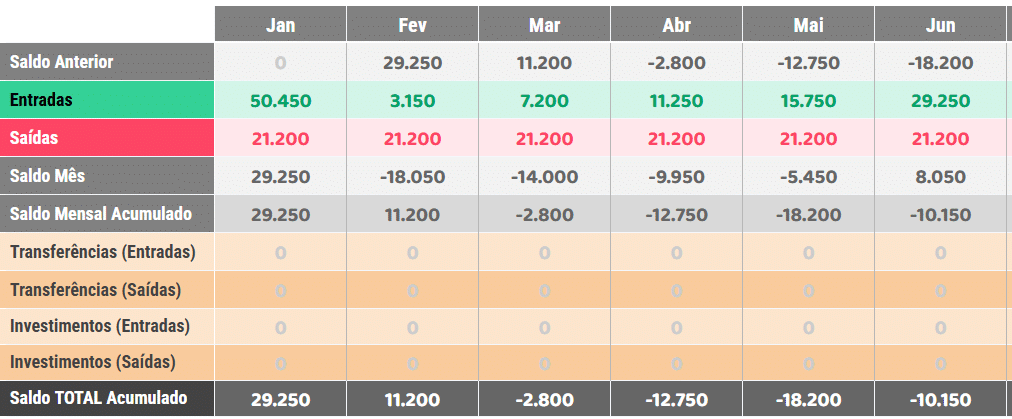
Task: Select Saldo Mês cell 8.050 in Jun
Action: [940, 177]
